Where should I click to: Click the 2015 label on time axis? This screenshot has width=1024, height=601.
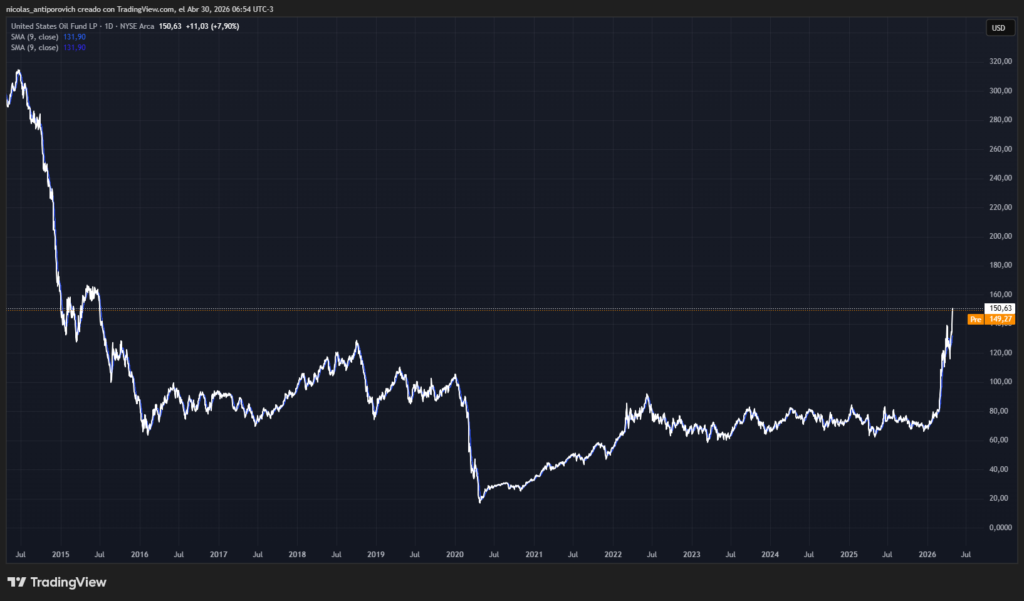[x=60, y=553]
